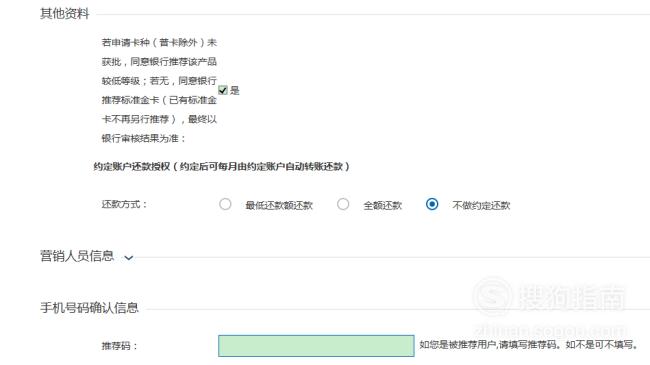
Task: Click the 推荐码： label
Action: pyautogui.click(x=119, y=346)
